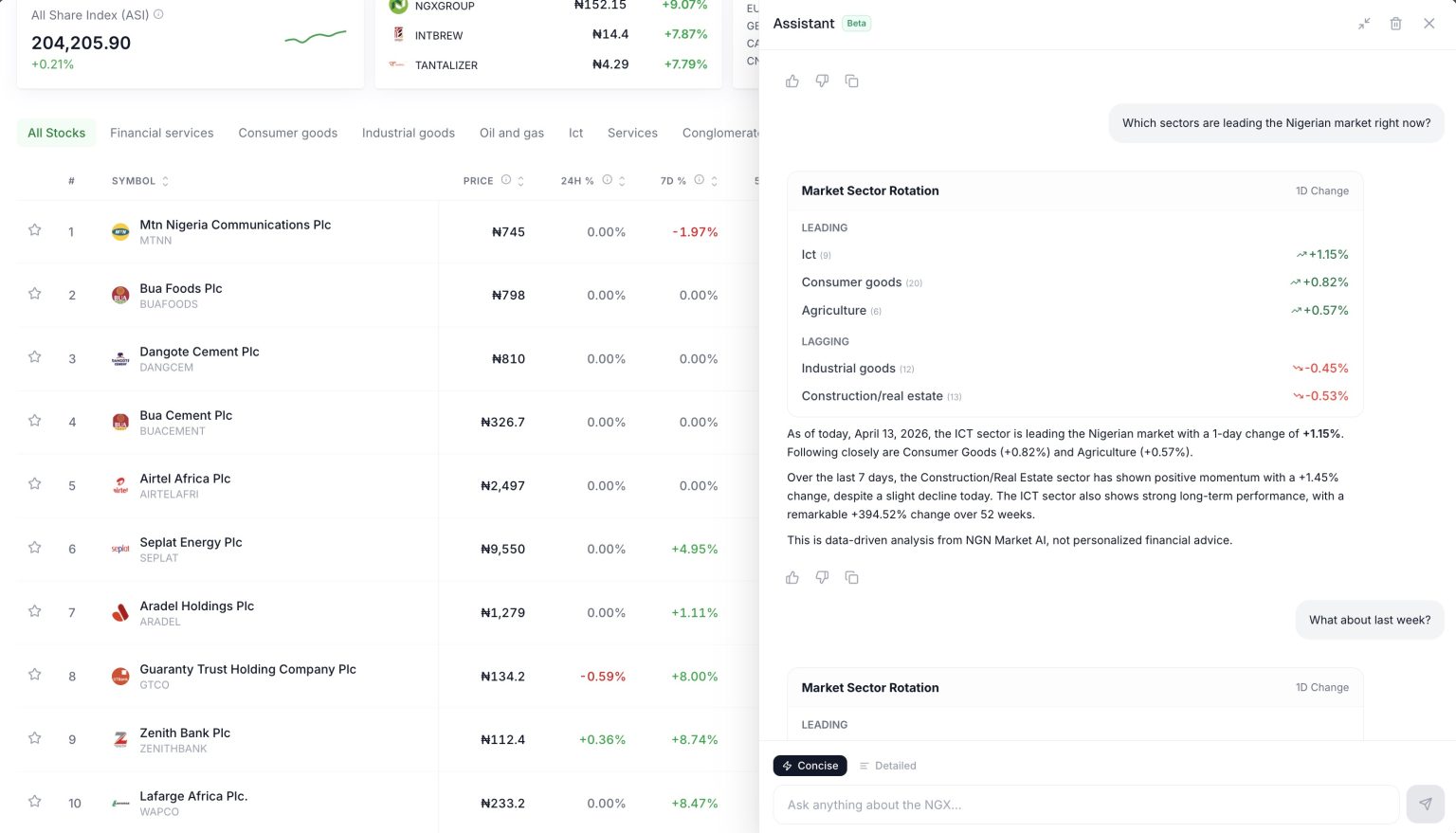Open TANTALIZER from top gainers list
Screen dimensions: 1456x833
click(446, 65)
